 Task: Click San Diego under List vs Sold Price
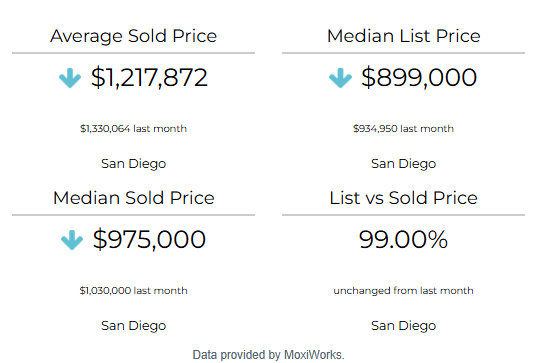tap(404, 326)
